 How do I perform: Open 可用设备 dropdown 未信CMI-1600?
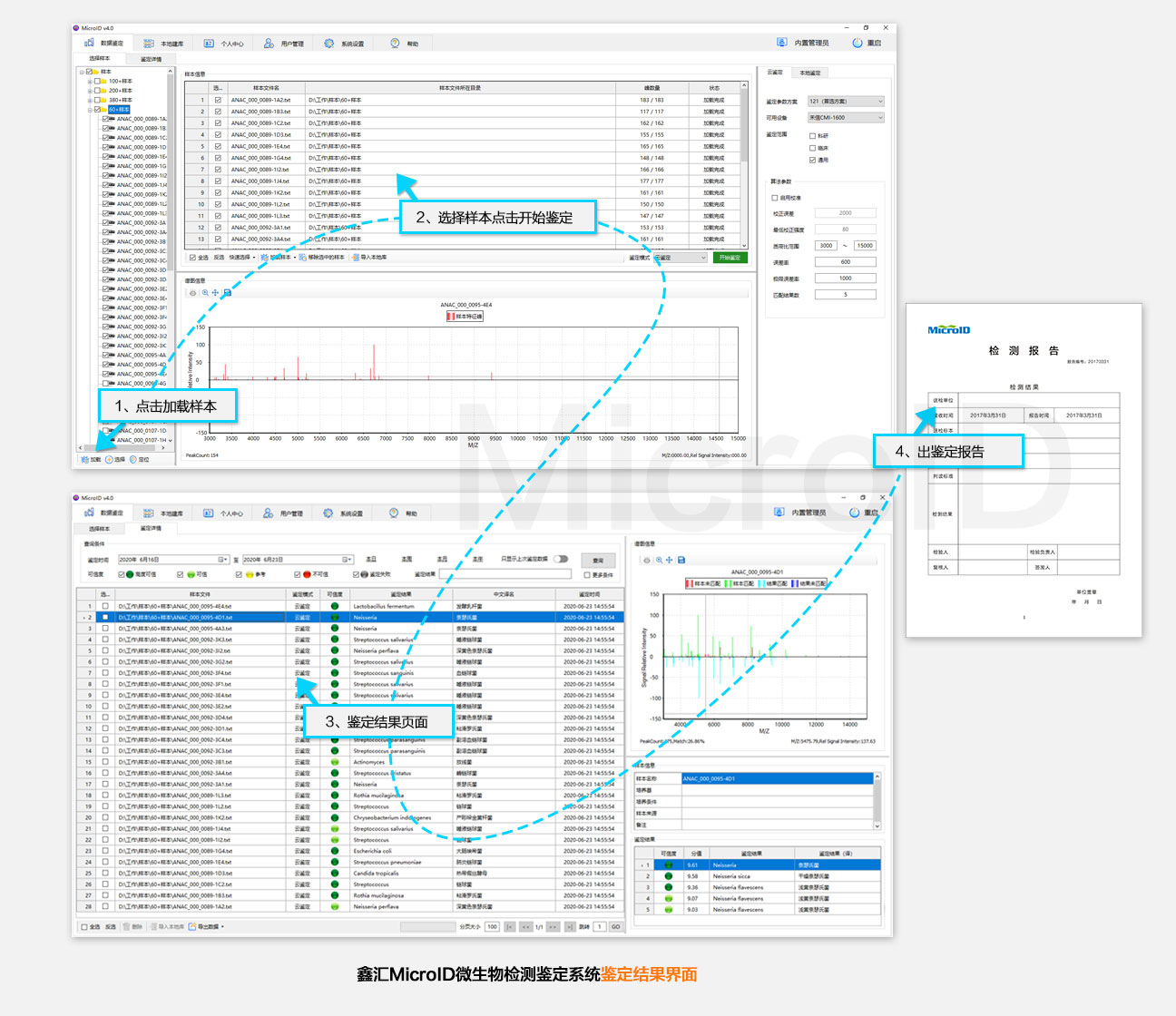click(x=846, y=118)
